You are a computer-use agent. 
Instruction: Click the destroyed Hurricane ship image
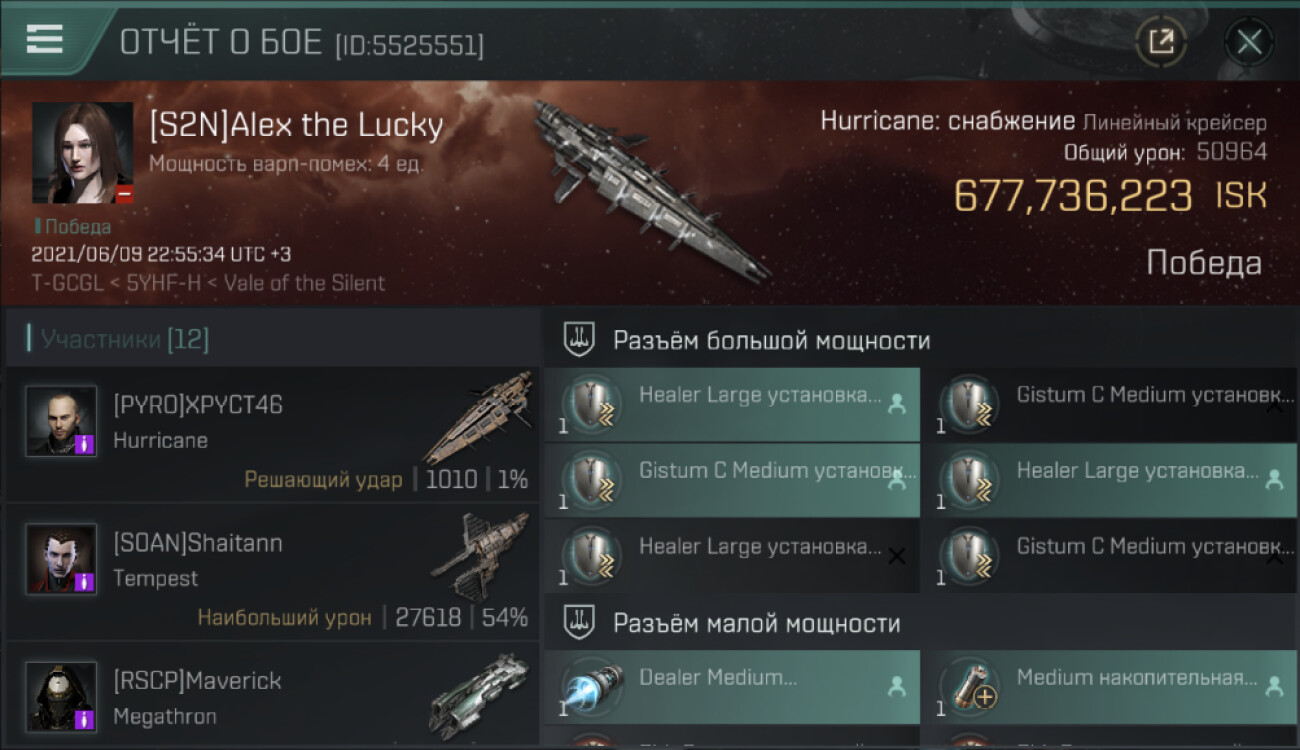click(650, 190)
